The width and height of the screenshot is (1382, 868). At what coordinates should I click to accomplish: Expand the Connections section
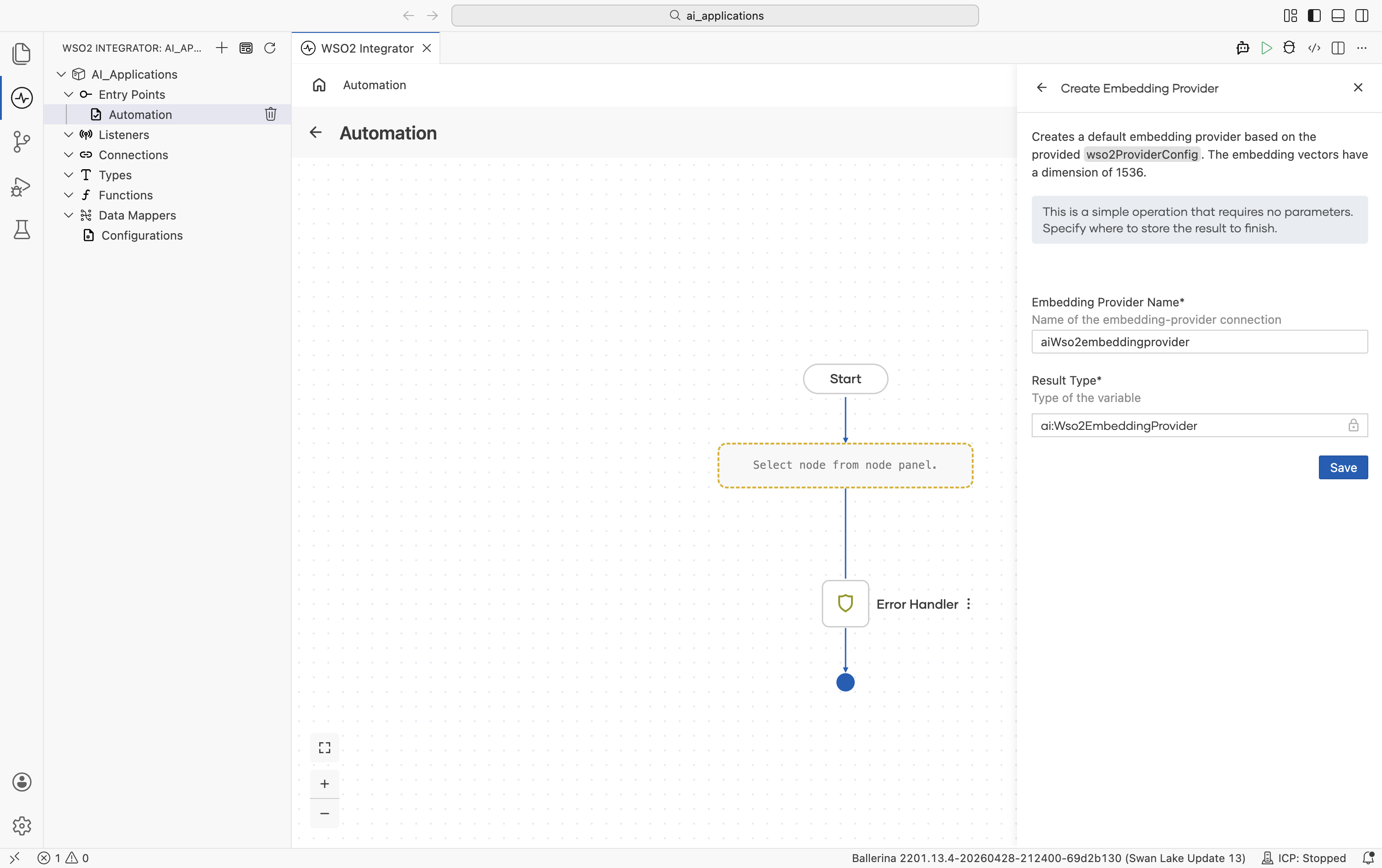[68, 155]
